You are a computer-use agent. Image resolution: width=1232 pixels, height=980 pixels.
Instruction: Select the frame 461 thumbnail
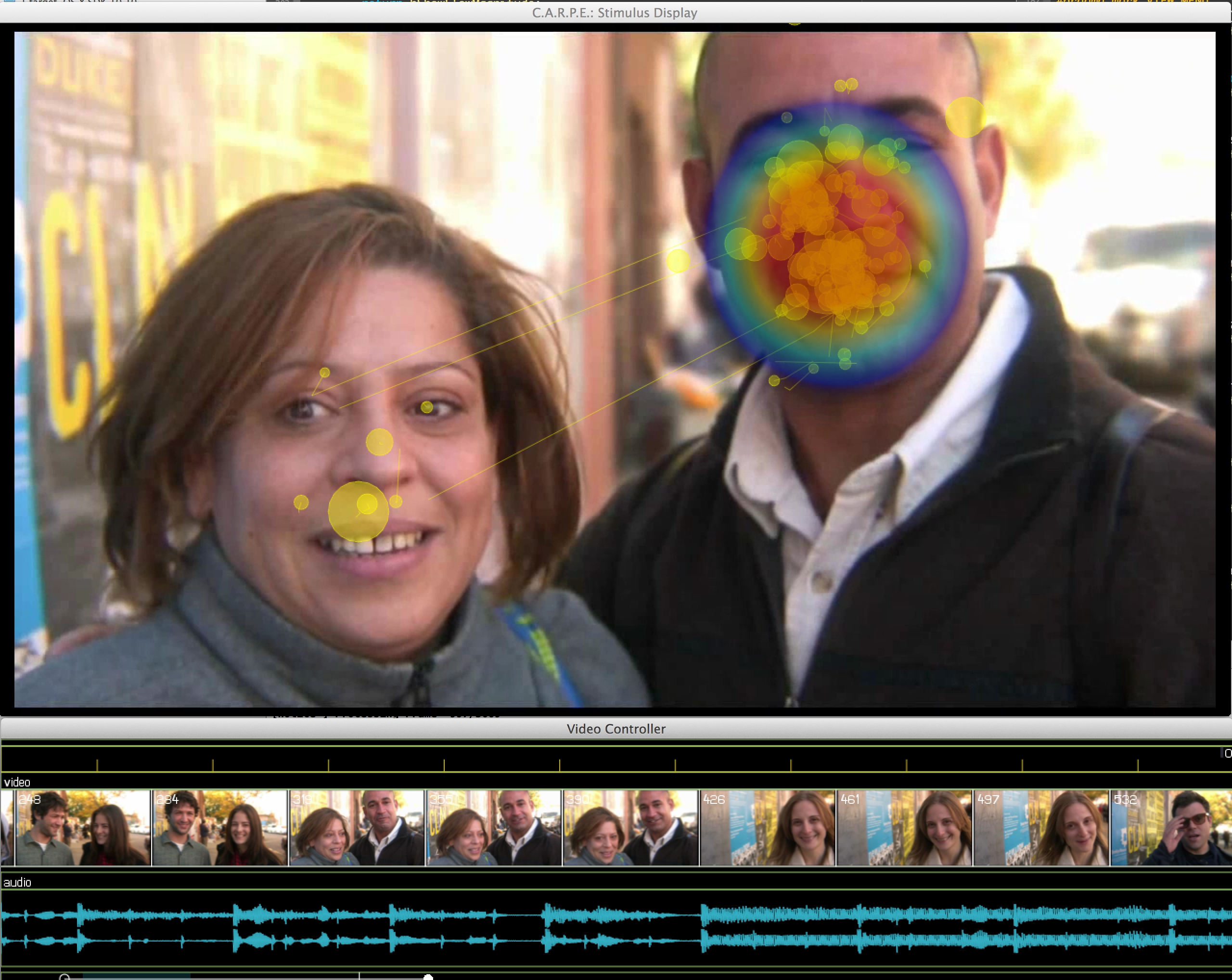pos(905,827)
